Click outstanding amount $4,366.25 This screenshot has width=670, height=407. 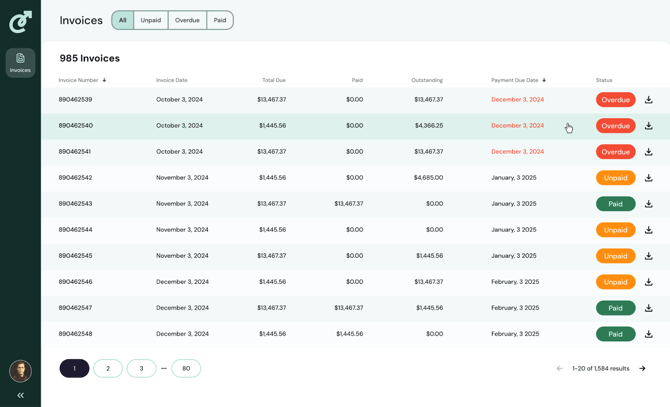click(x=429, y=126)
